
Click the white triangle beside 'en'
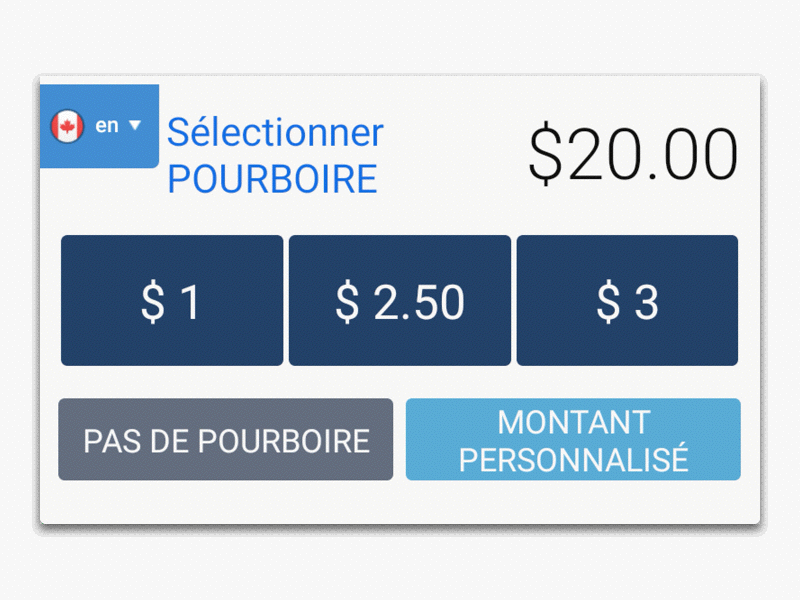(x=135, y=125)
